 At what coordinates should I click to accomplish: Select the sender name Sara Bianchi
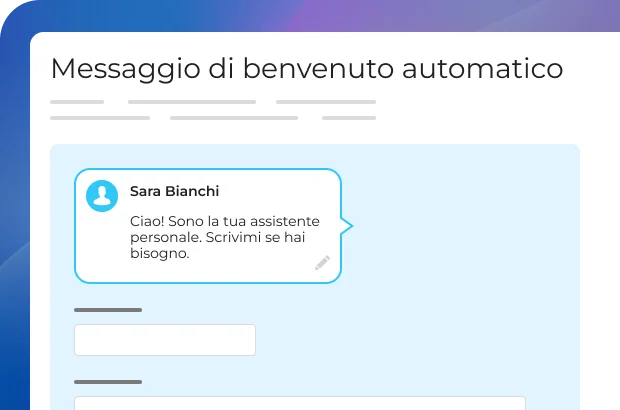(x=174, y=191)
